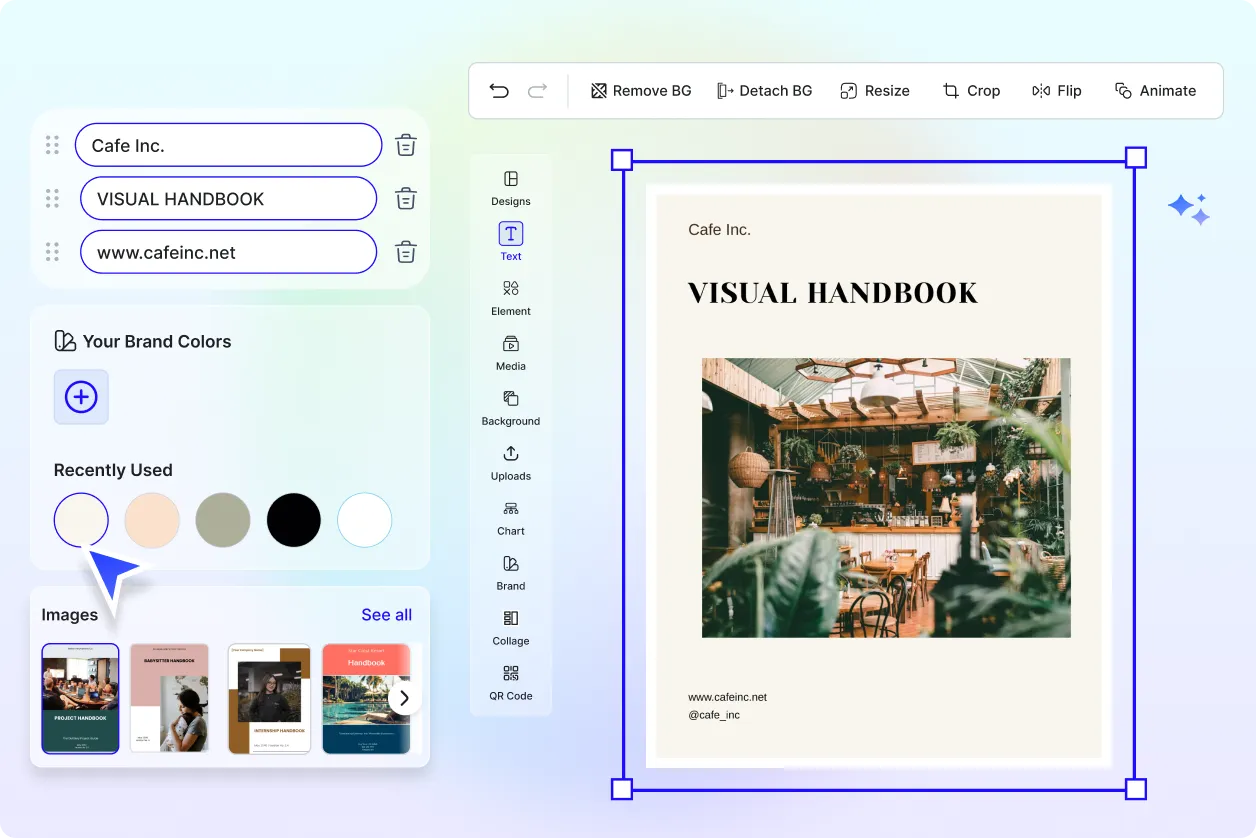The width and height of the screenshot is (1256, 838).
Task: Delete the Cafe Inc. text row
Action: (x=405, y=145)
